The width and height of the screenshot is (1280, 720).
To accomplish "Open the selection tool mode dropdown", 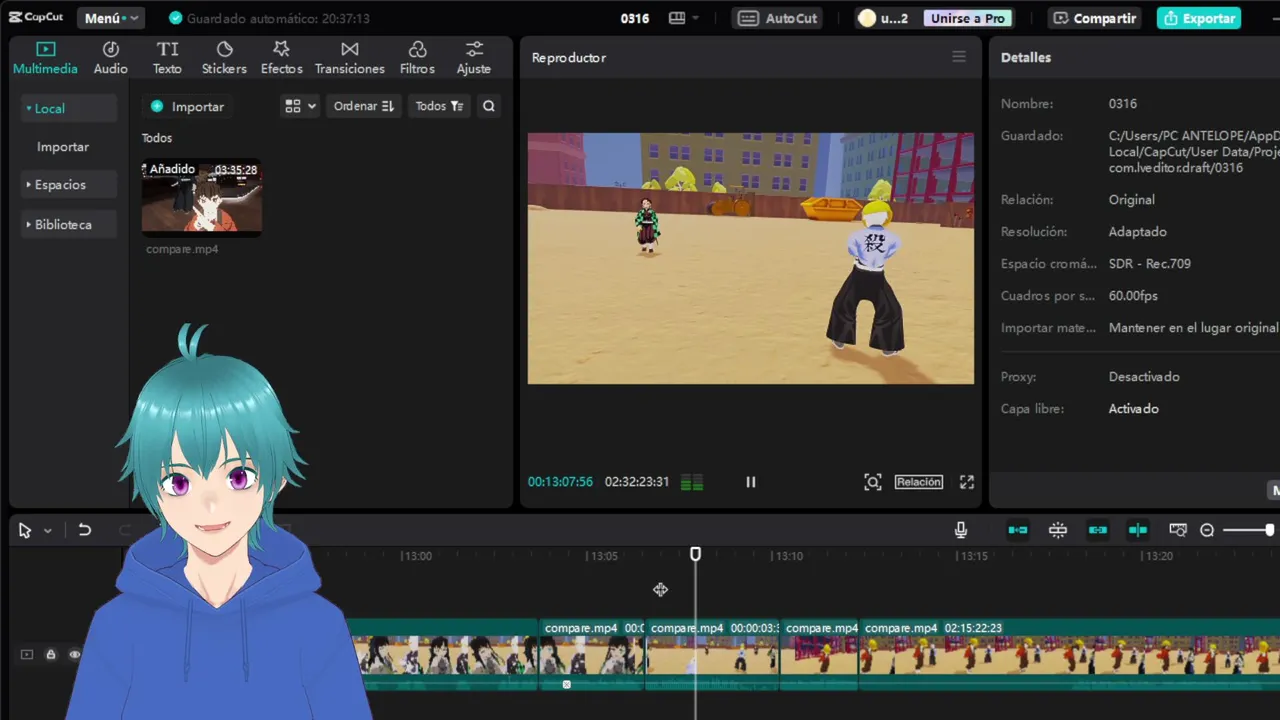I will click(x=47, y=531).
